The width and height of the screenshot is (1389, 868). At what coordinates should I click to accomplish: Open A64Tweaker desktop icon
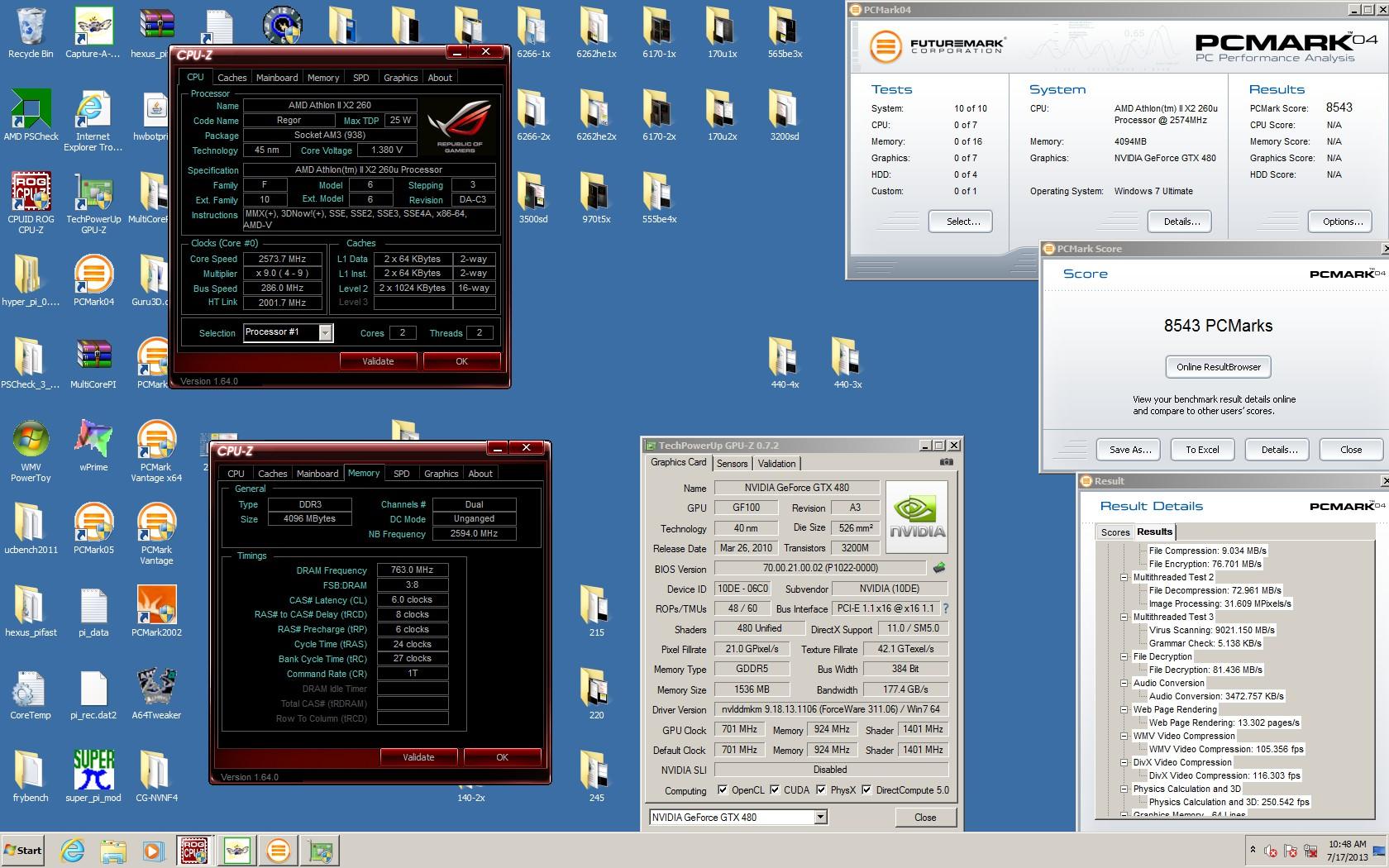pos(156,694)
